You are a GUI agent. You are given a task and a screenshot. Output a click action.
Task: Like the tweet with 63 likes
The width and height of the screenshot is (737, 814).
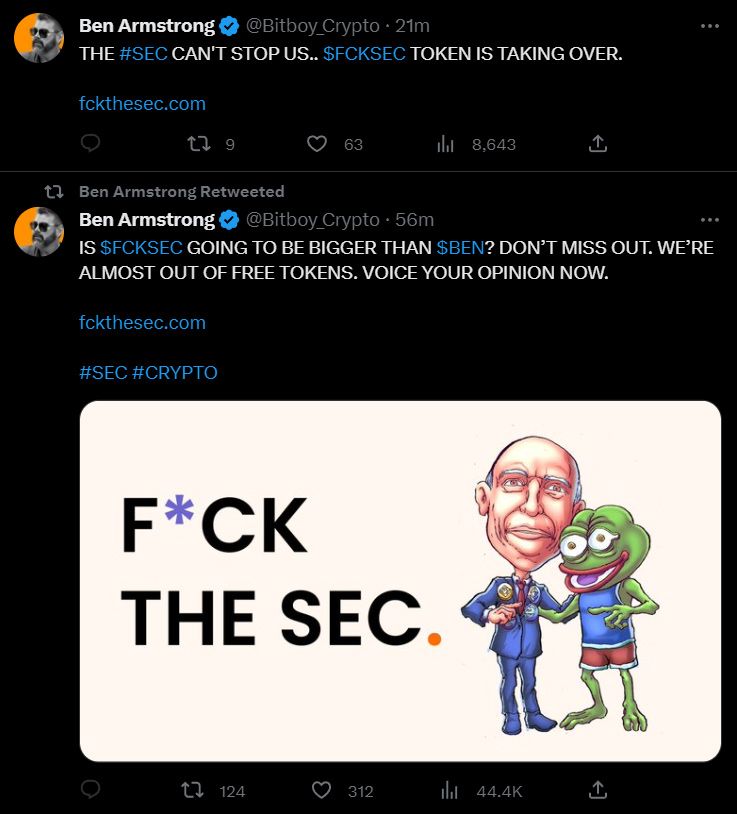coord(317,144)
